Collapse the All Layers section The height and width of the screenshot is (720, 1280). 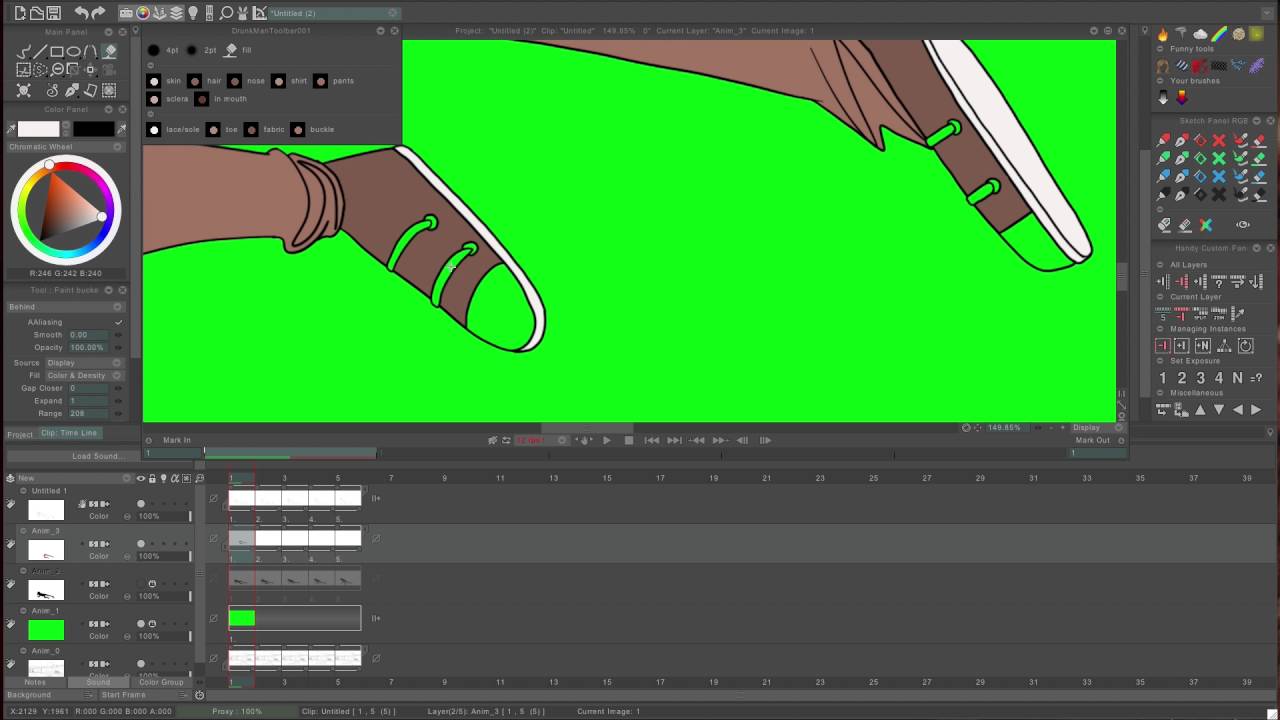click(x=1161, y=265)
